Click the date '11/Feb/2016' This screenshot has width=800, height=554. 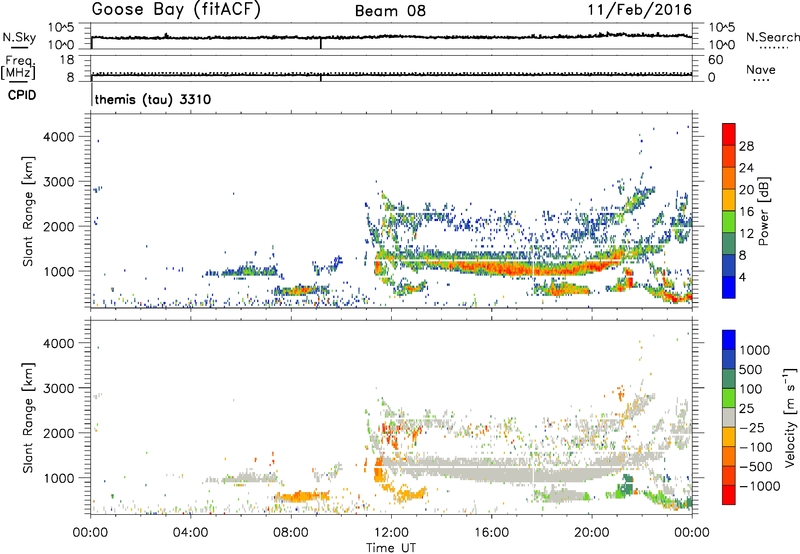tap(640, 9)
